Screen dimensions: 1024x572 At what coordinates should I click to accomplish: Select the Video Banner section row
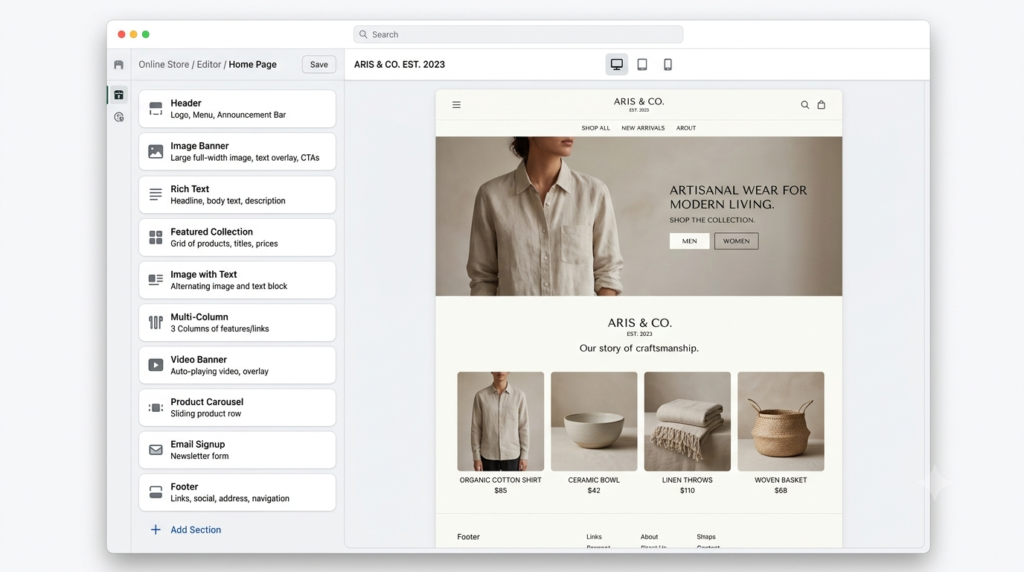[237, 365]
